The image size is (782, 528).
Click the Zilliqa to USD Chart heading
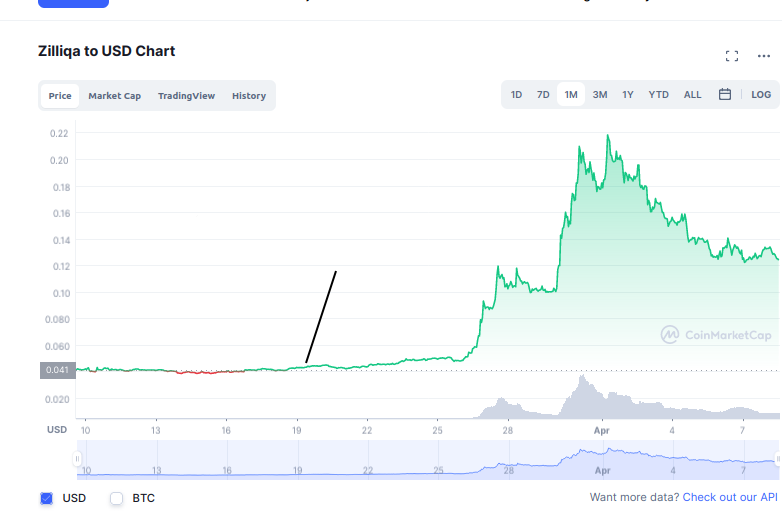tap(107, 51)
